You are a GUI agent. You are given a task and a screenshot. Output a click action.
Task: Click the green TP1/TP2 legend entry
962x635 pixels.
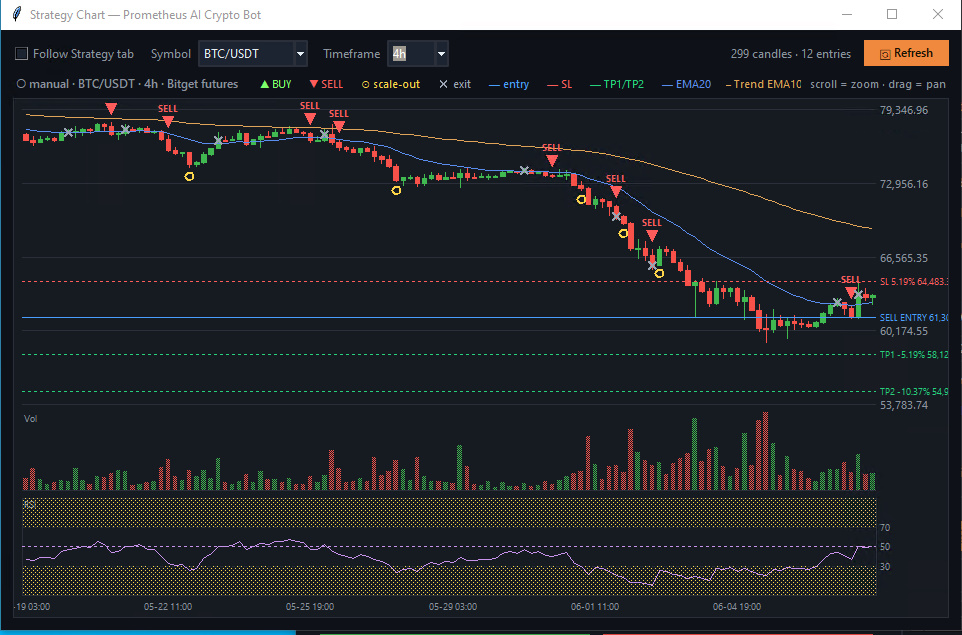click(617, 85)
